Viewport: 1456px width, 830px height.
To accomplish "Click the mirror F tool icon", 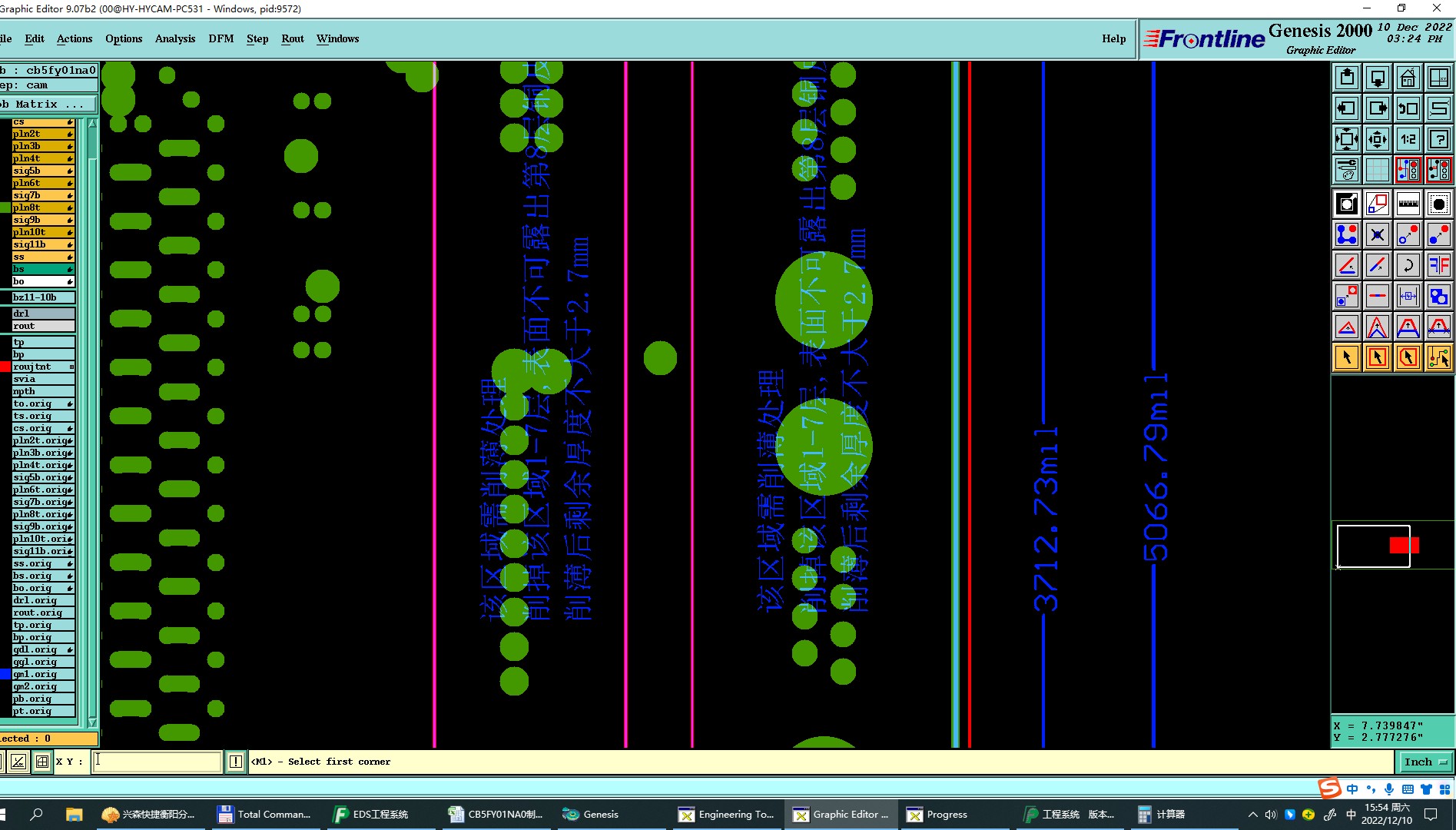I will pos(1439,265).
